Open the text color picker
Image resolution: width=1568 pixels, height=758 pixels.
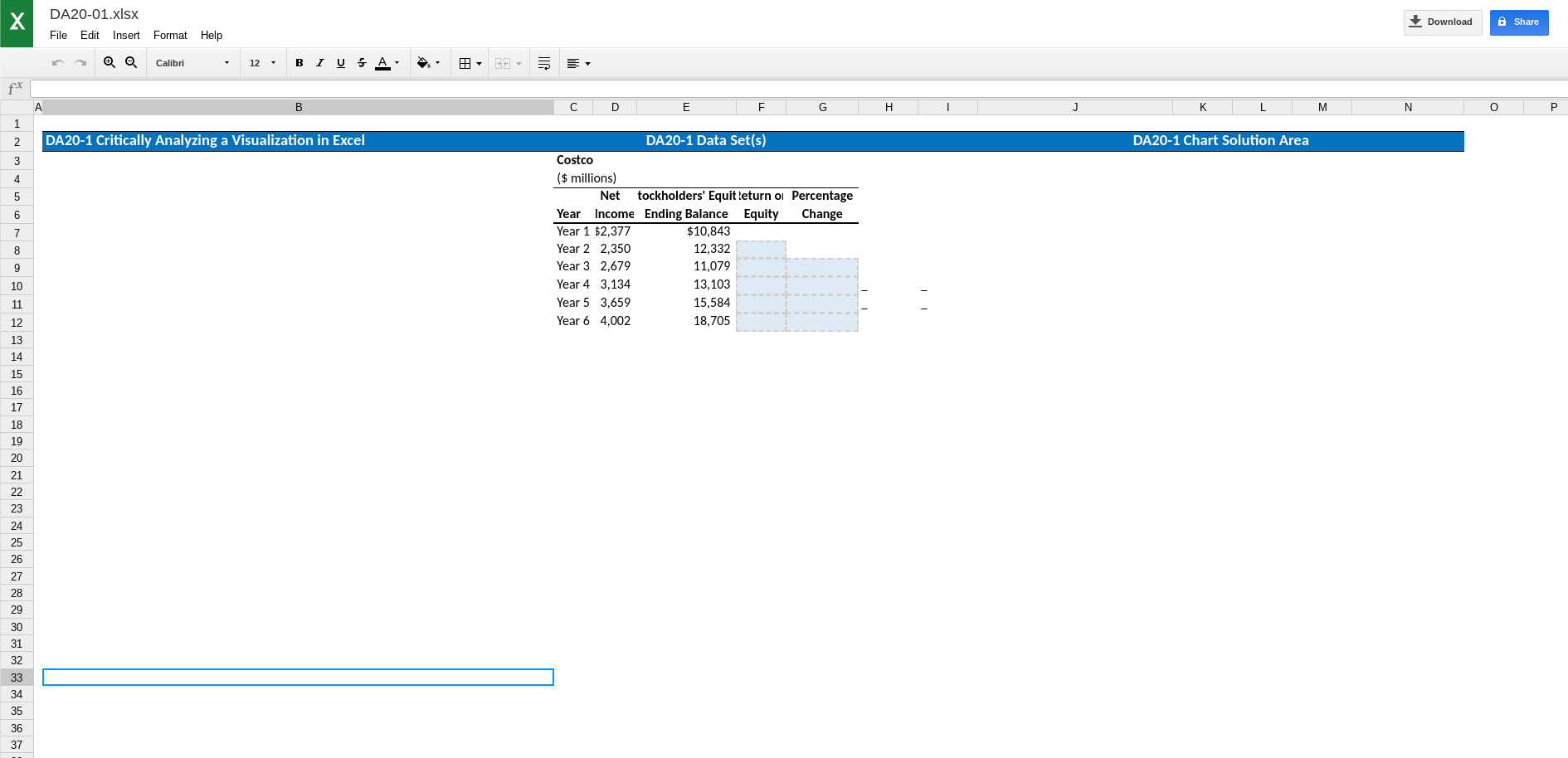click(x=383, y=62)
